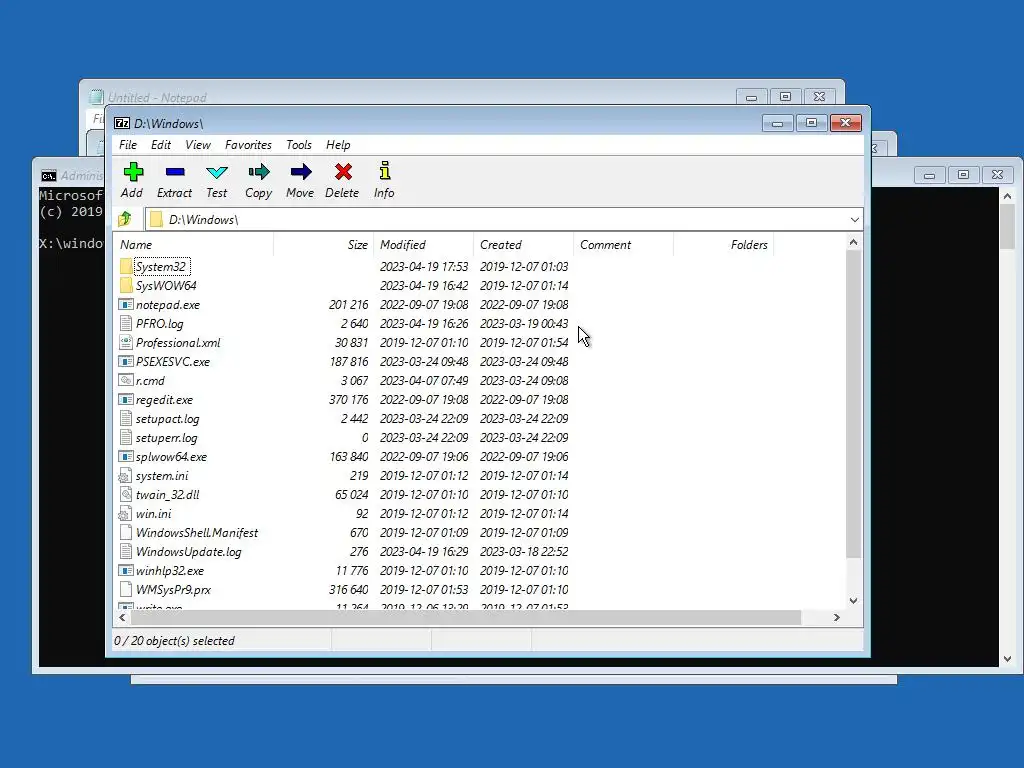The width and height of the screenshot is (1024, 768).
Task: Click size value 370 176
Action: point(349,400)
